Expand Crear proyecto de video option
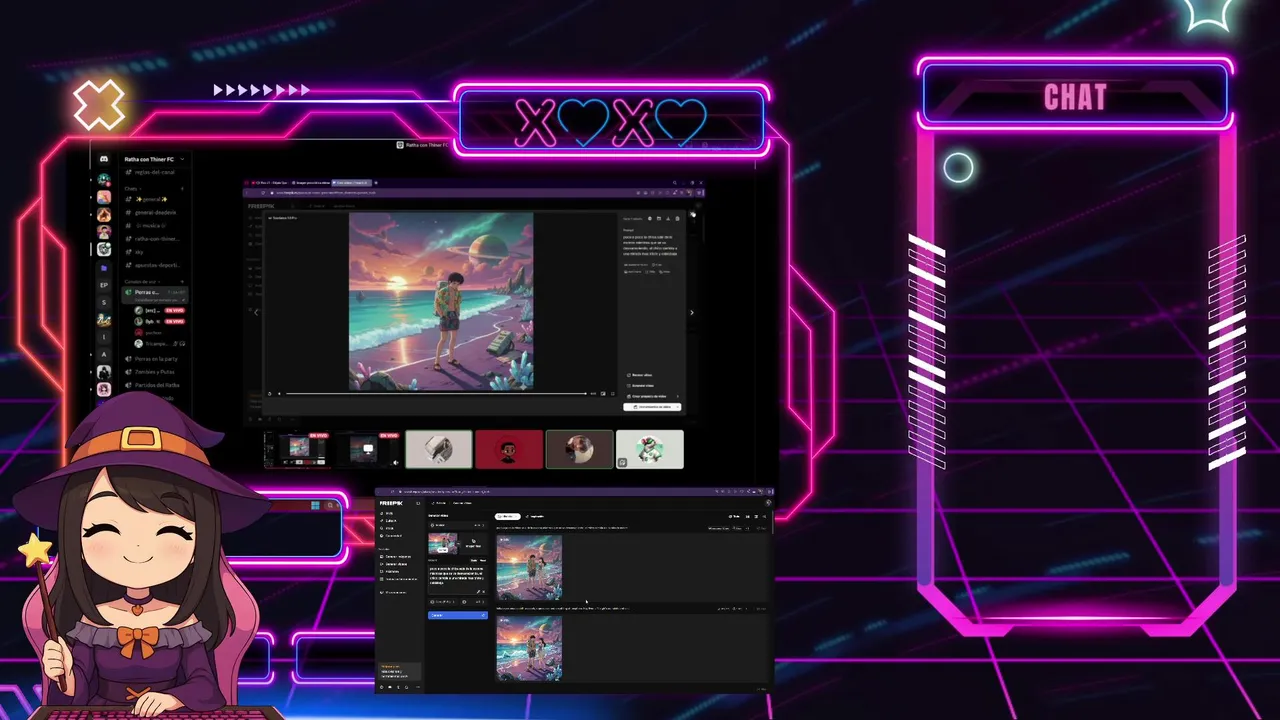 652,396
